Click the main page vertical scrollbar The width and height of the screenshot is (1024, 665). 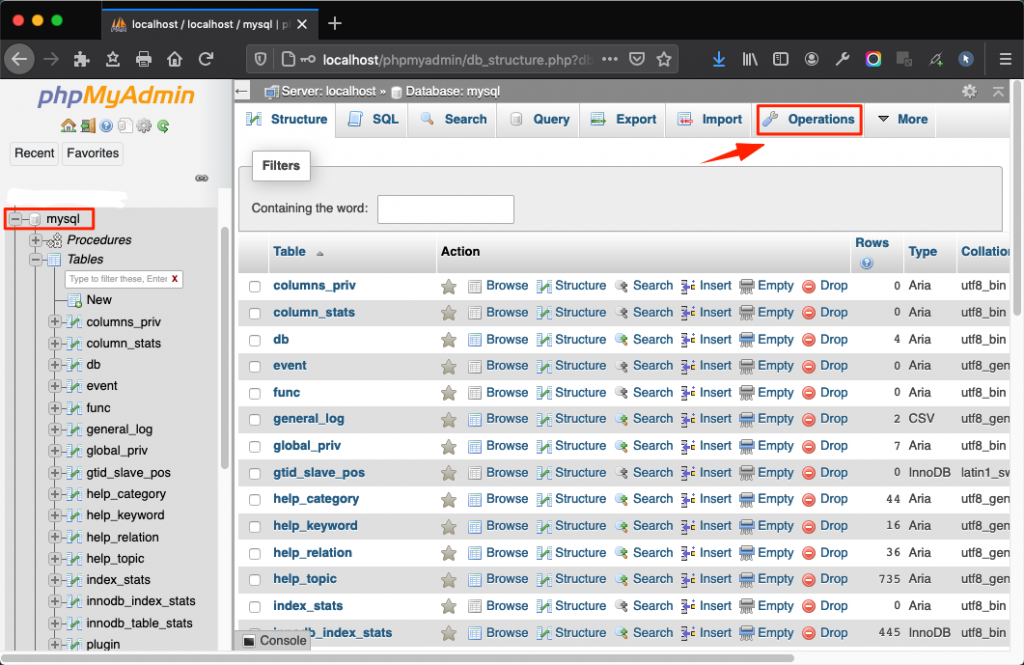pyautogui.click(x=1016, y=196)
